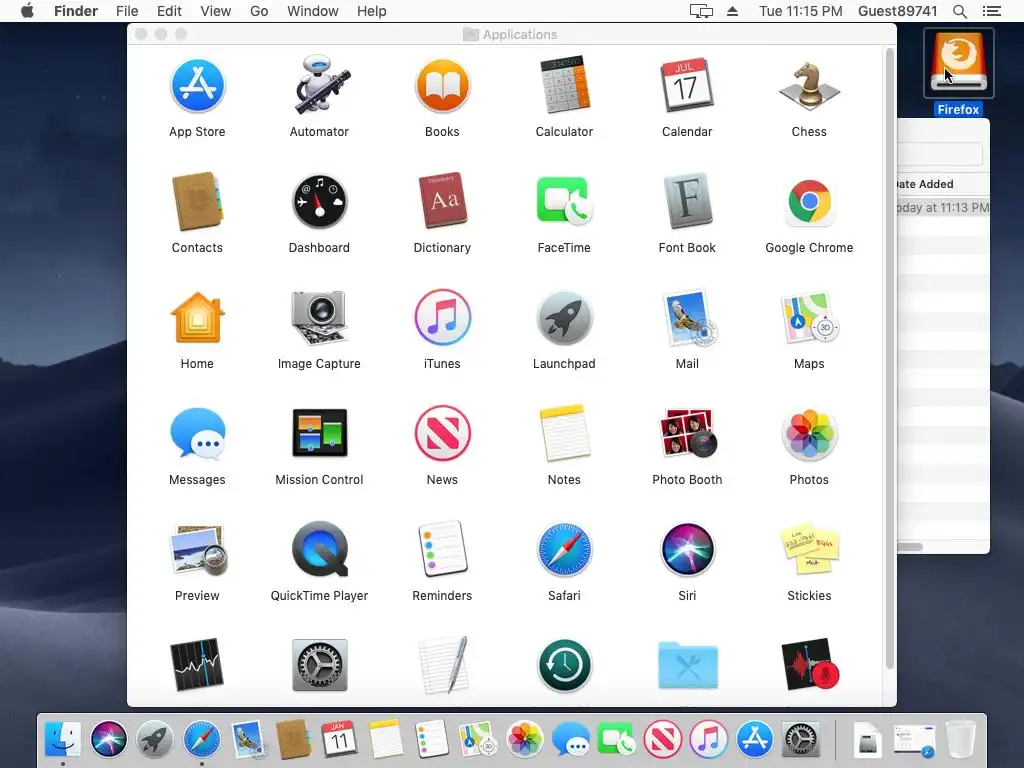Sort by Date Added column in background window
The height and width of the screenshot is (768, 1024).
pyautogui.click(x=926, y=184)
